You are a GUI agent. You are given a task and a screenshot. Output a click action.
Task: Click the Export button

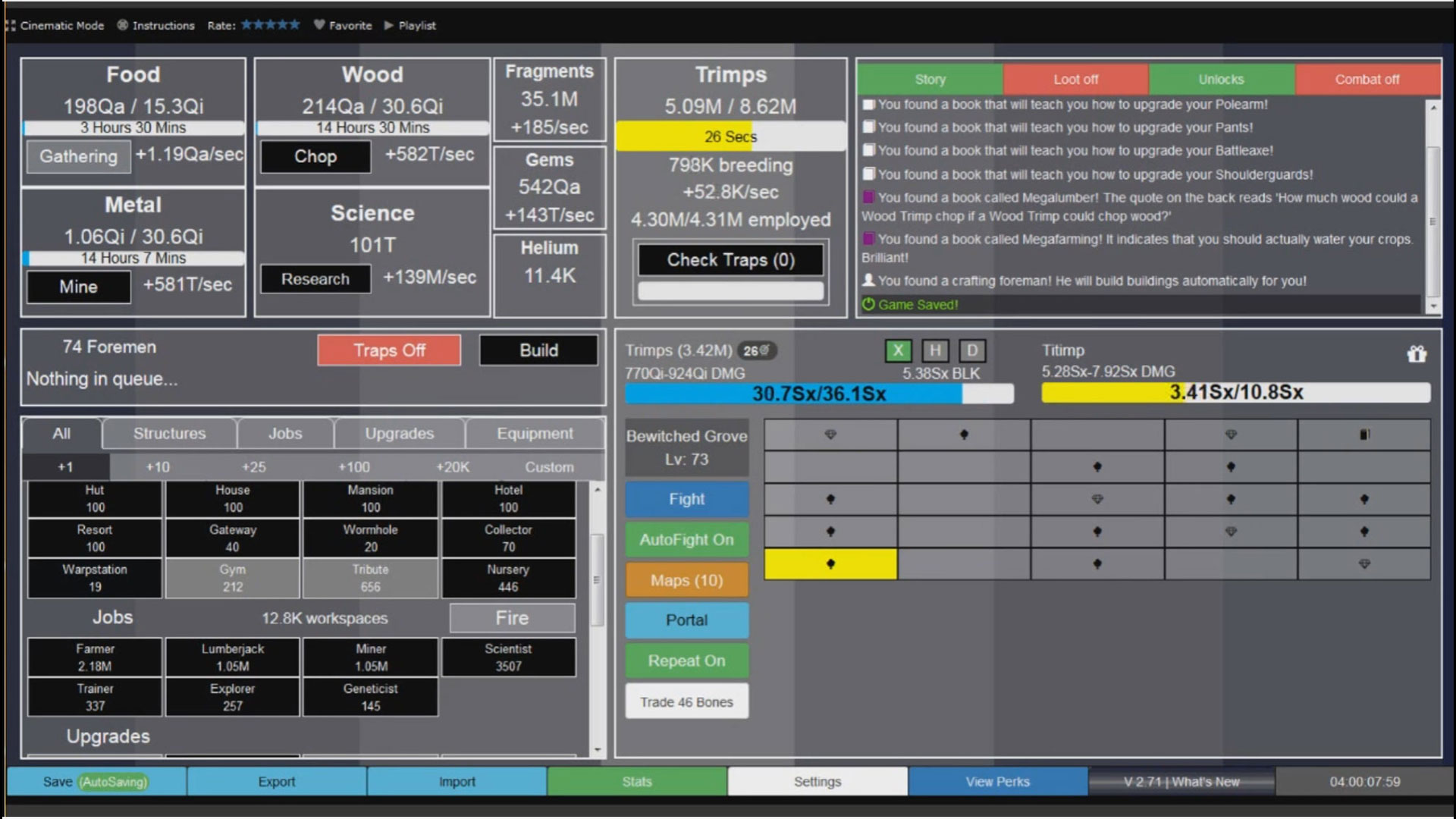[277, 781]
